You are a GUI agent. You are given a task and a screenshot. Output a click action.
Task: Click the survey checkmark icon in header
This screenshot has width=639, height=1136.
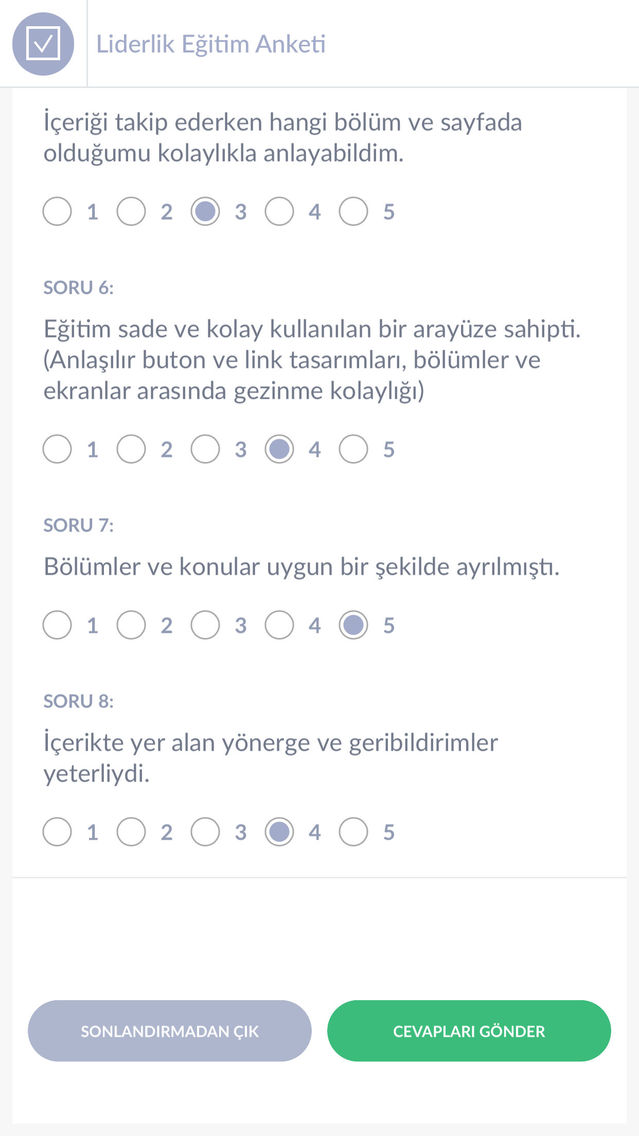click(43, 43)
